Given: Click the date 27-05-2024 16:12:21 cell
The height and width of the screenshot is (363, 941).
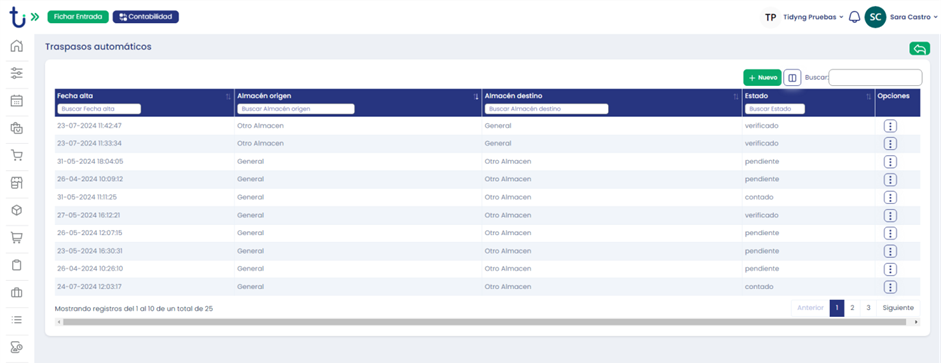Looking at the screenshot, I should click(89, 215).
